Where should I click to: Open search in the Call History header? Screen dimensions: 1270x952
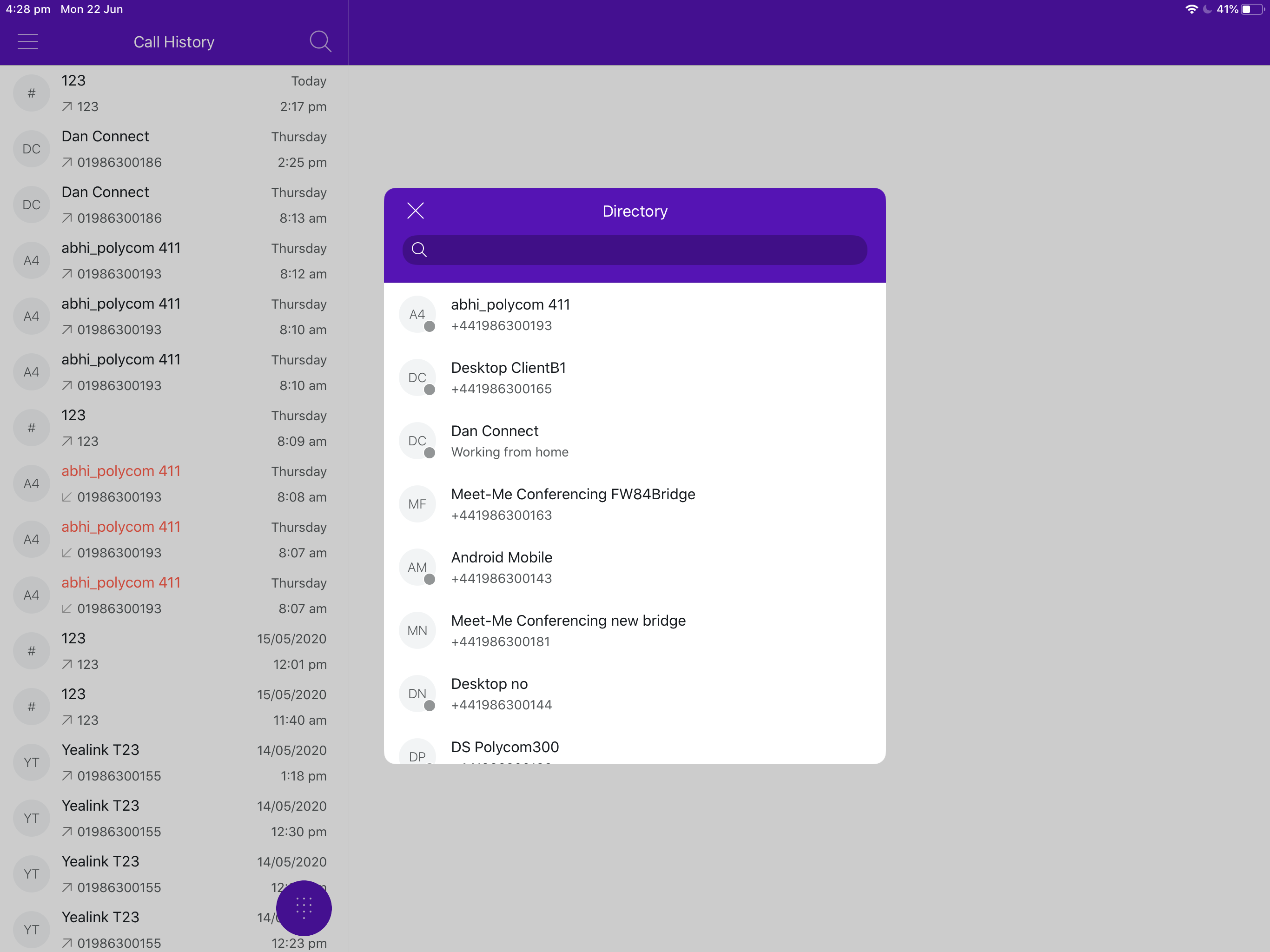click(321, 41)
